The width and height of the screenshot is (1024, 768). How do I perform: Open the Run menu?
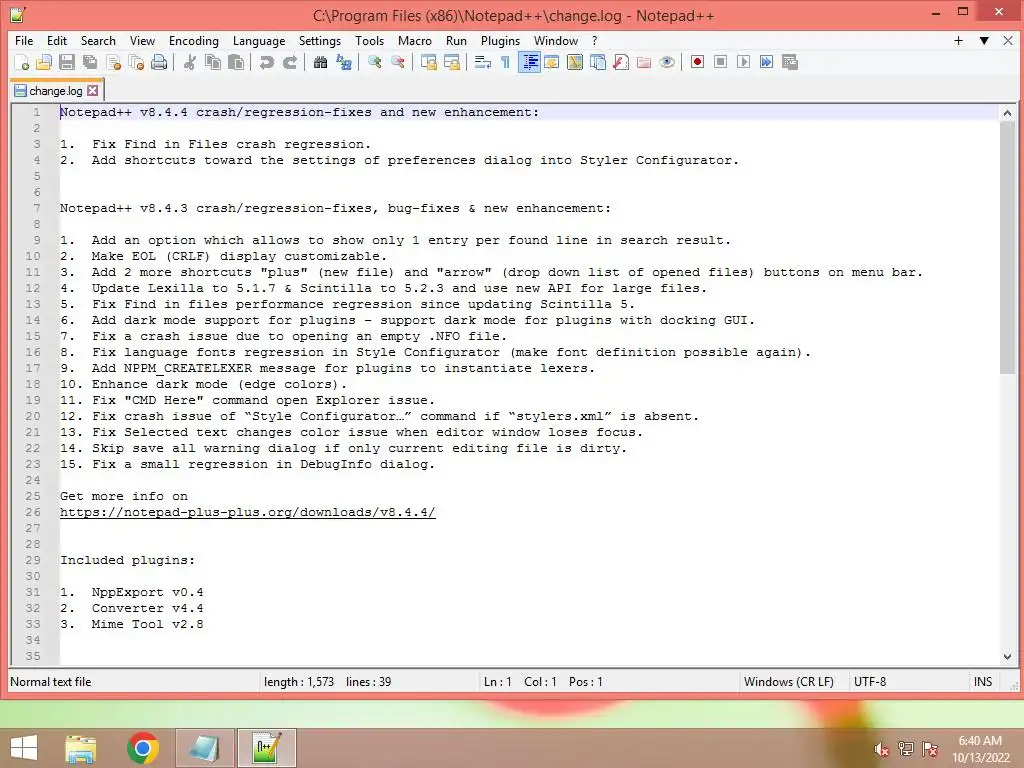pos(456,40)
